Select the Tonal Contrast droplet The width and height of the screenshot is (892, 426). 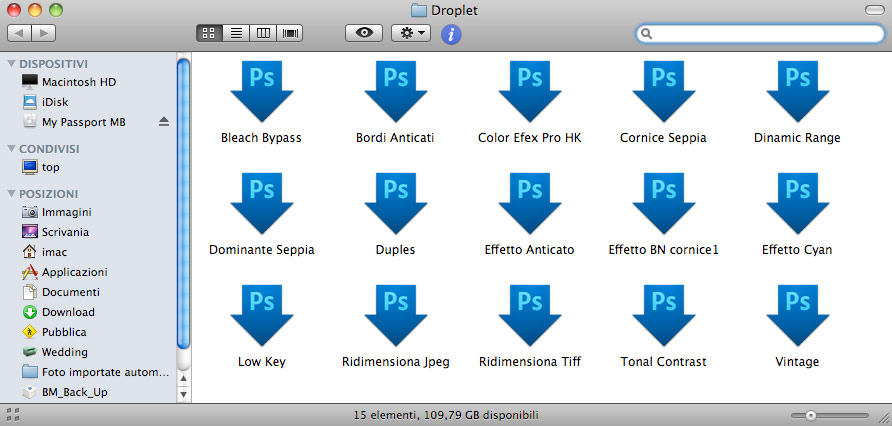(663, 316)
